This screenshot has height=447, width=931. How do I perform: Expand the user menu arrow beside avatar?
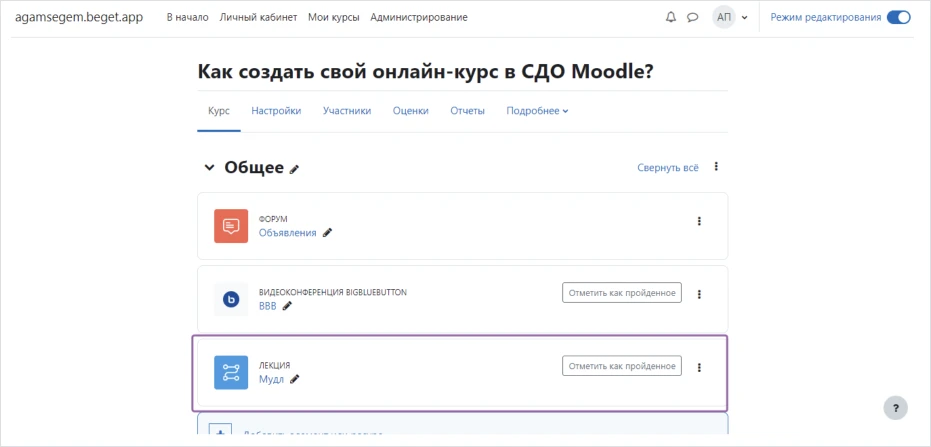coord(745,18)
